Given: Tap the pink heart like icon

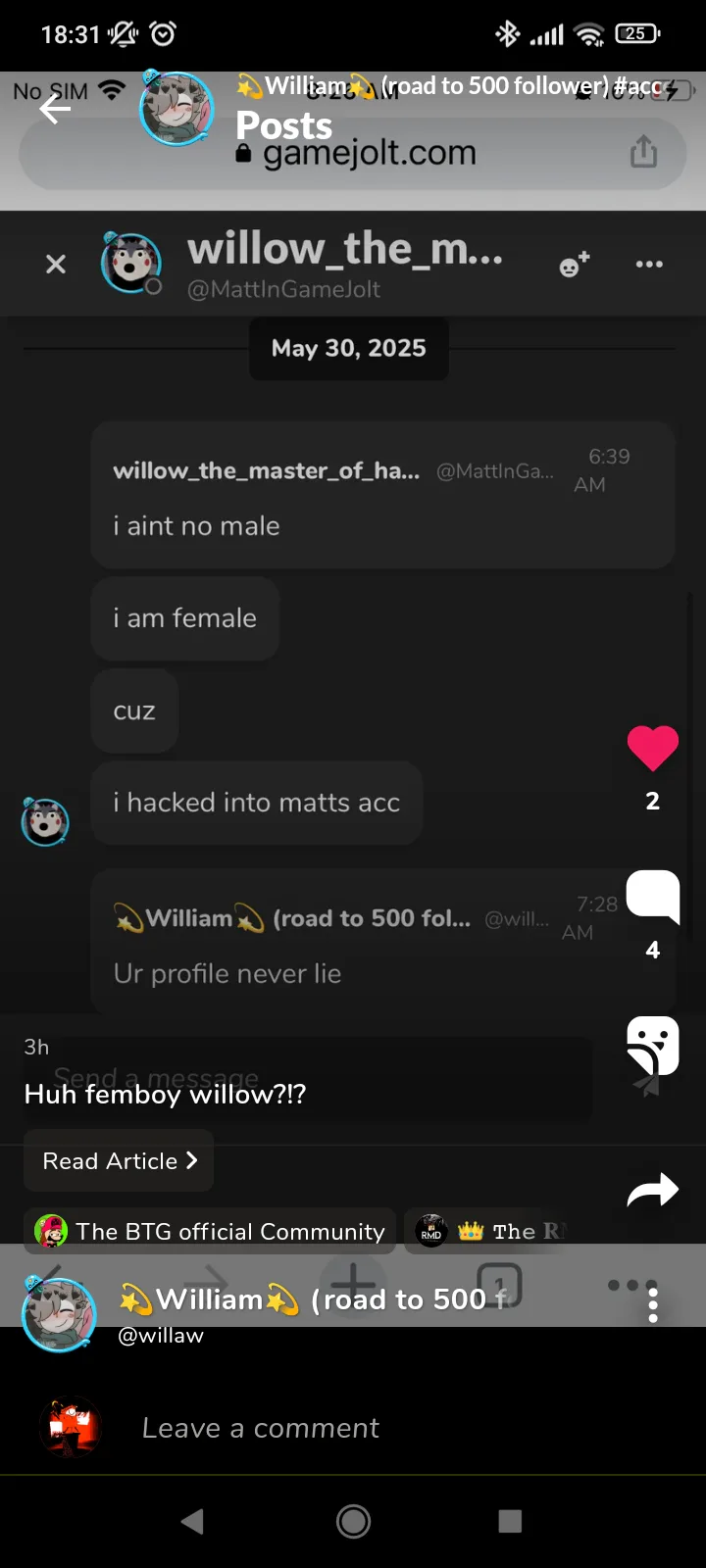Looking at the screenshot, I should pos(653,749).
